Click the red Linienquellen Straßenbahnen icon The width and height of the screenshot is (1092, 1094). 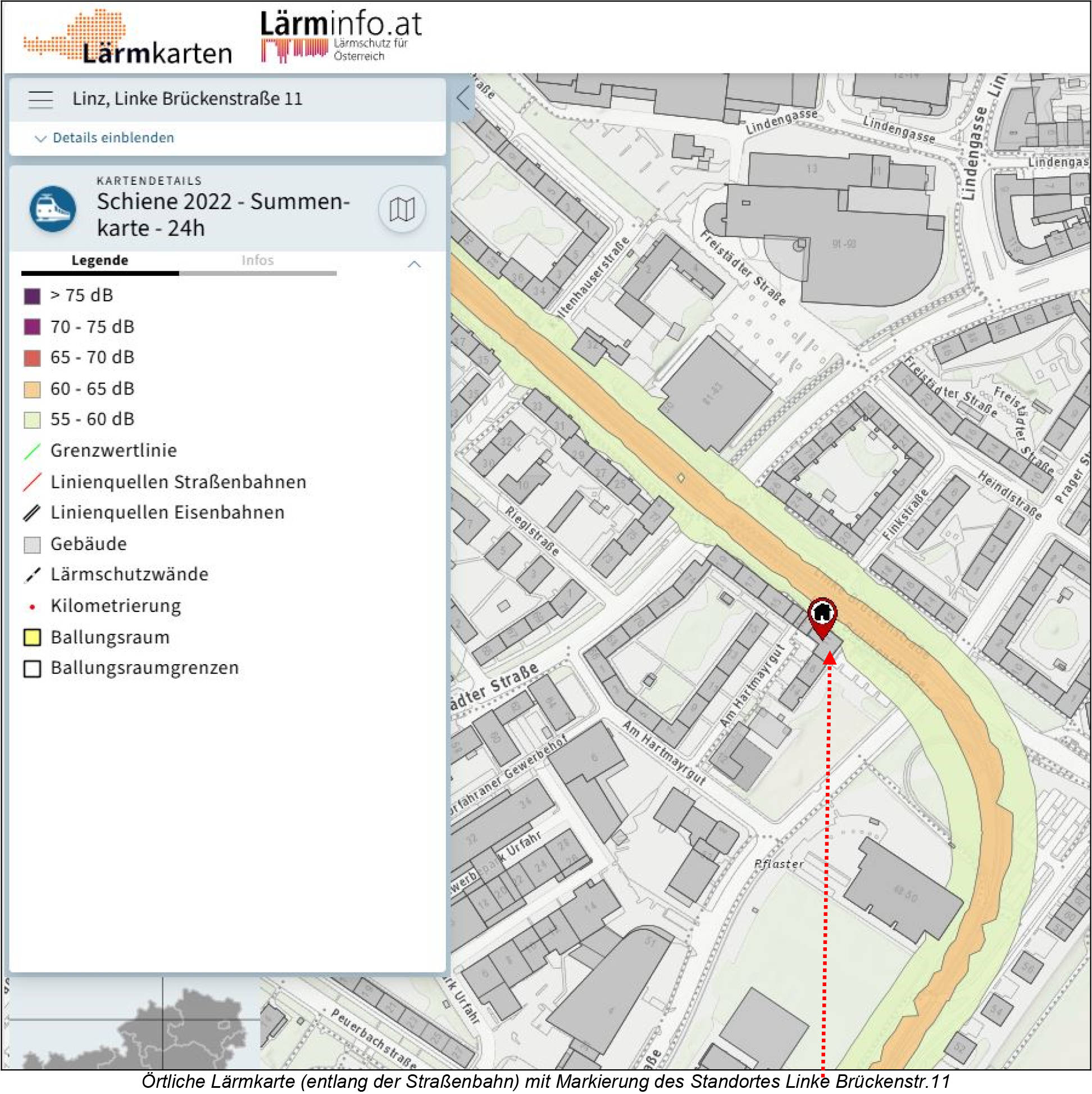pyautogui.click(x=32, y=482)
